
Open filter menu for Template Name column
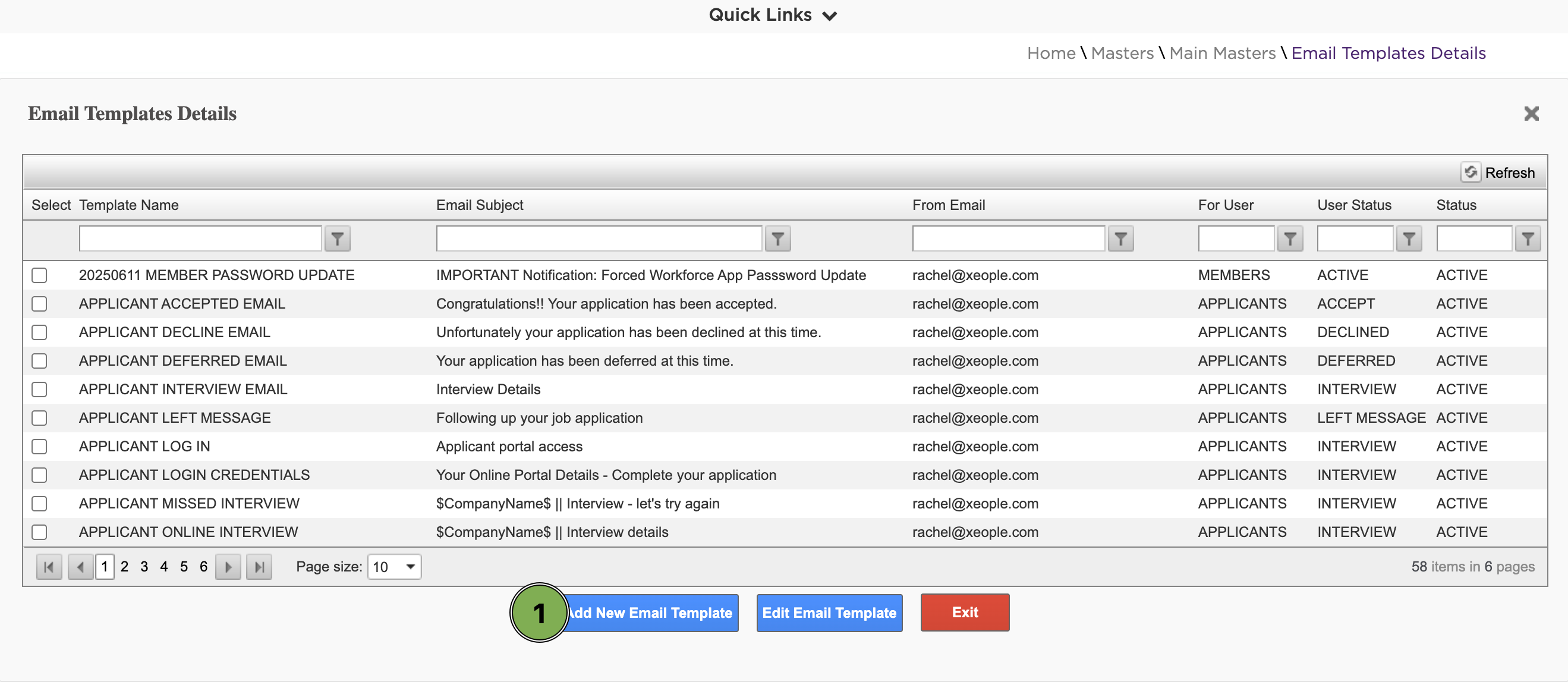pos(337,238)
